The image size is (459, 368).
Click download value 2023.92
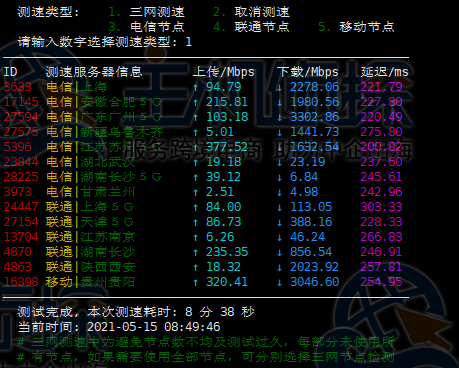tap(314, 267)
